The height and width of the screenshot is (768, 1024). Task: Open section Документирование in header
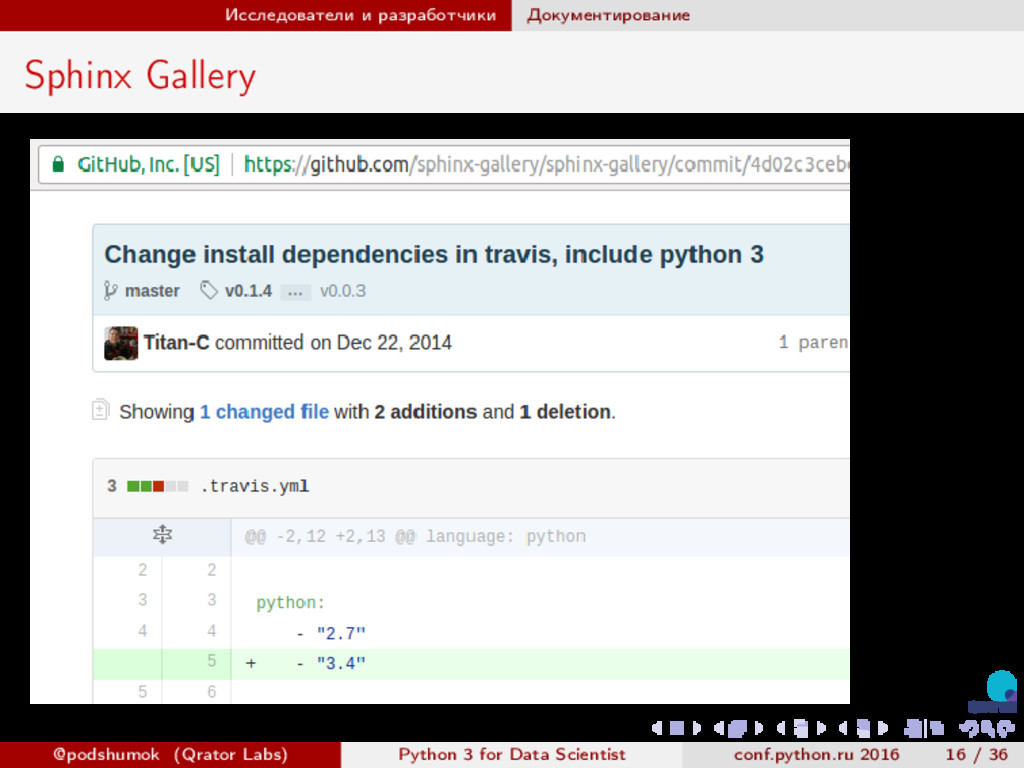pos(608,15)
